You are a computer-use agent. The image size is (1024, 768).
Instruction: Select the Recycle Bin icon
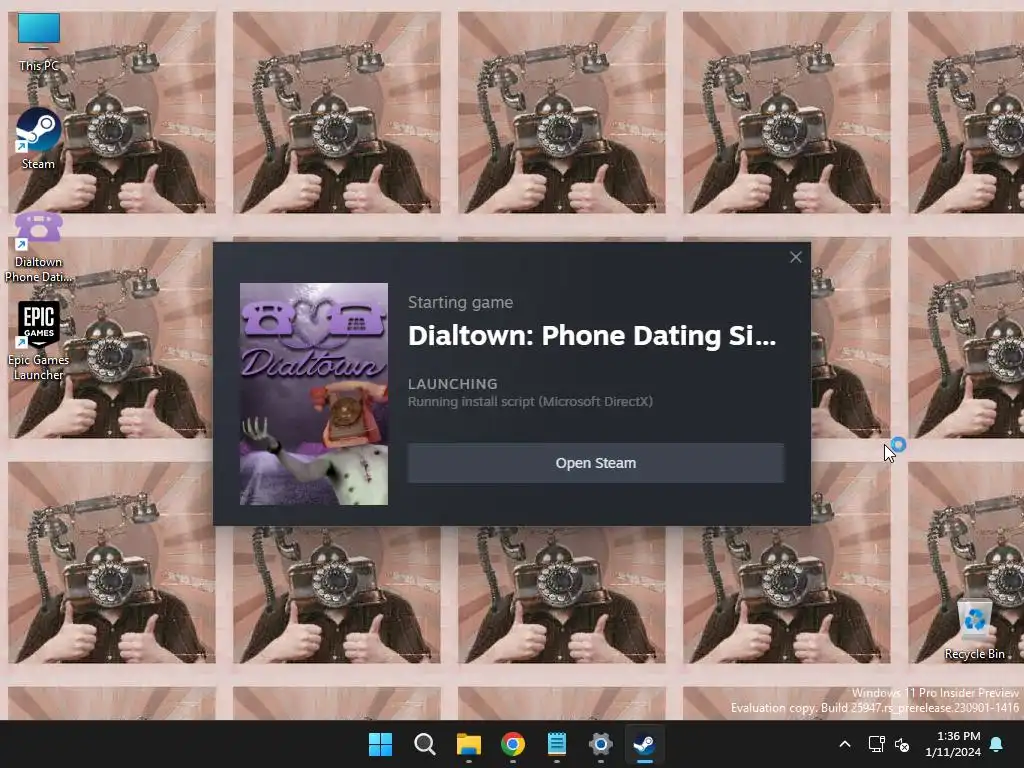tap(974, 628)
